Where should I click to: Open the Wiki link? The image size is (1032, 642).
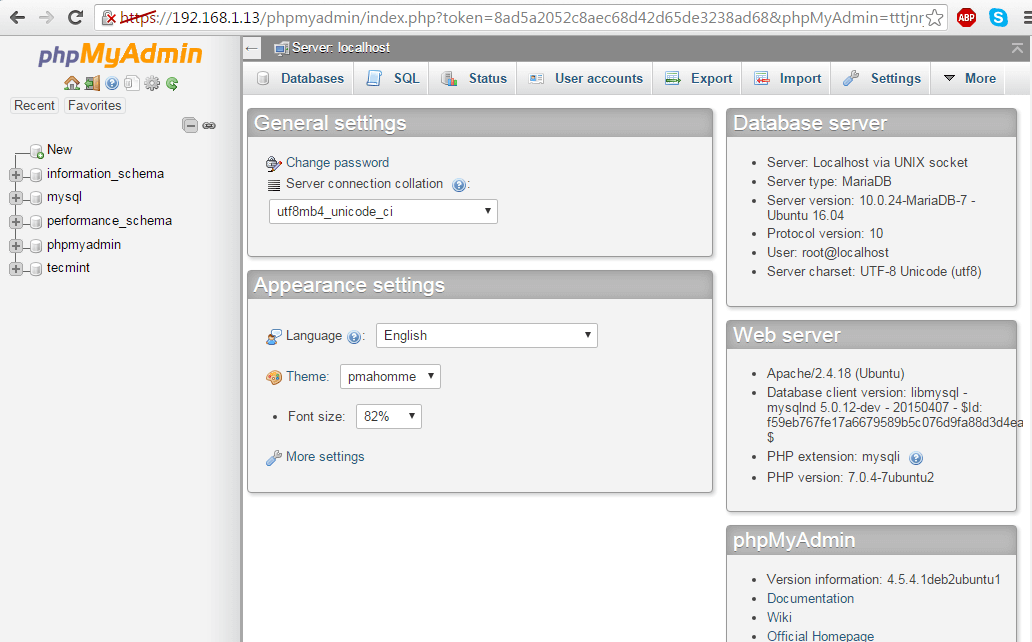tap(779, 618)
